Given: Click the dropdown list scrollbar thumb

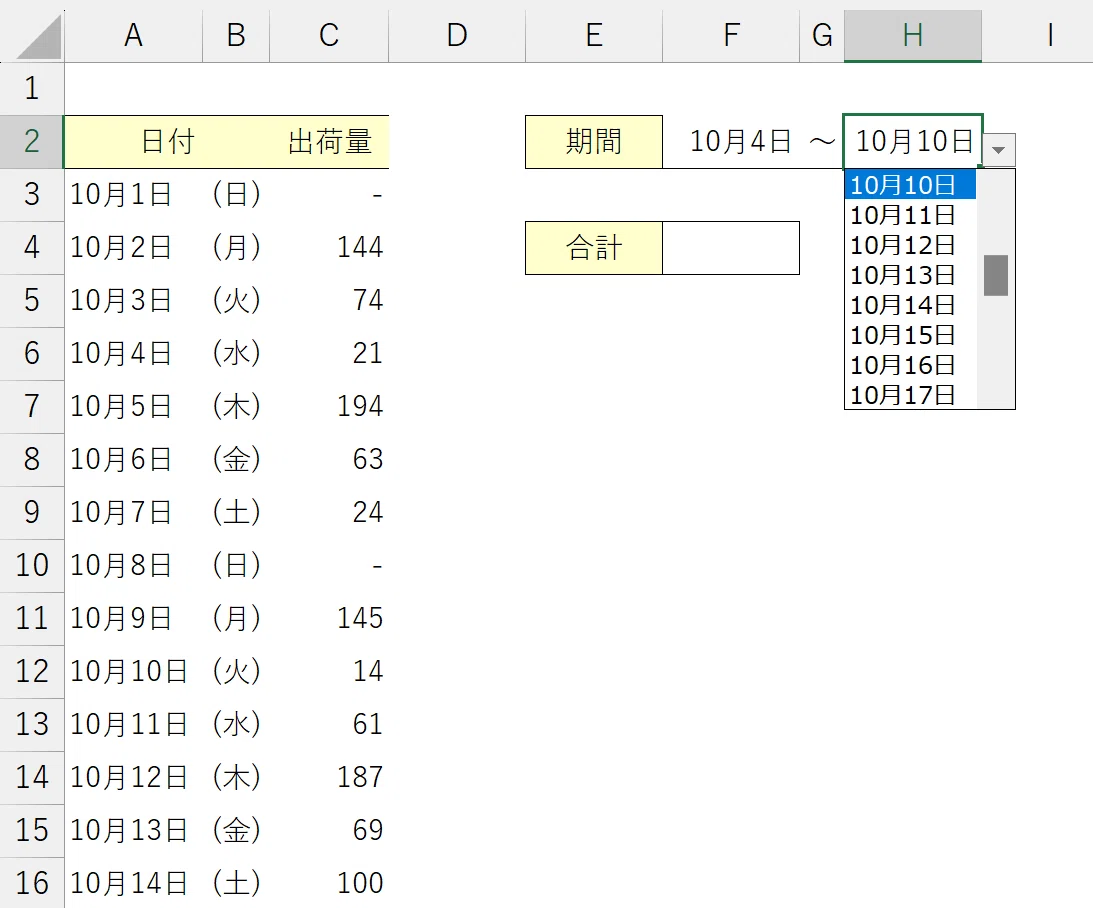Looking at the screenshot, I should [995, 275].
